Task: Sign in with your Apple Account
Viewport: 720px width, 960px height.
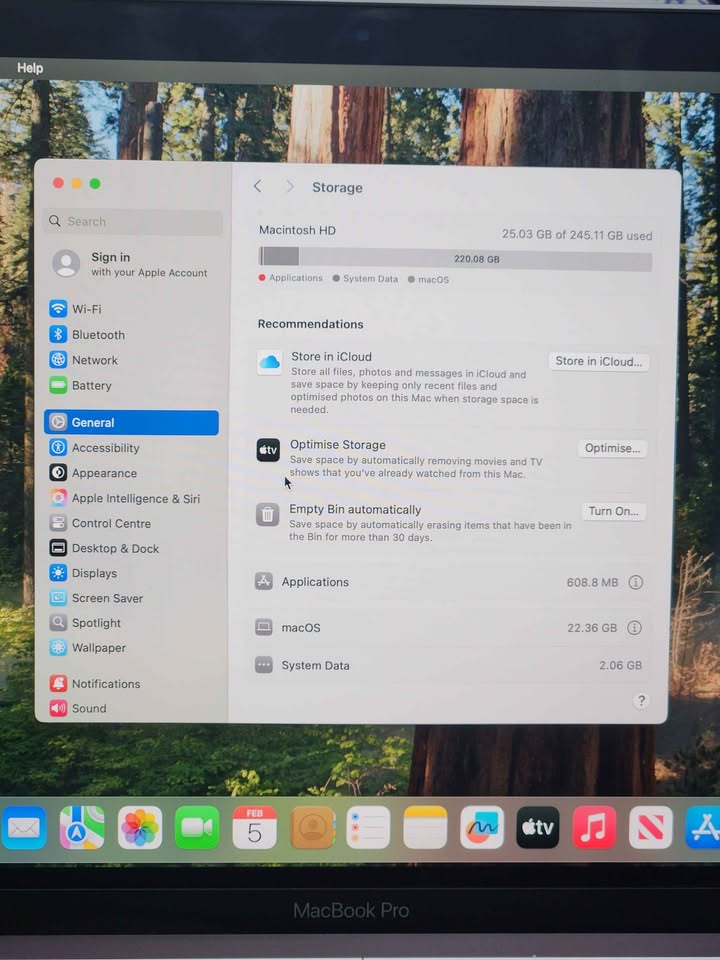Action: [x=130, y=264]
